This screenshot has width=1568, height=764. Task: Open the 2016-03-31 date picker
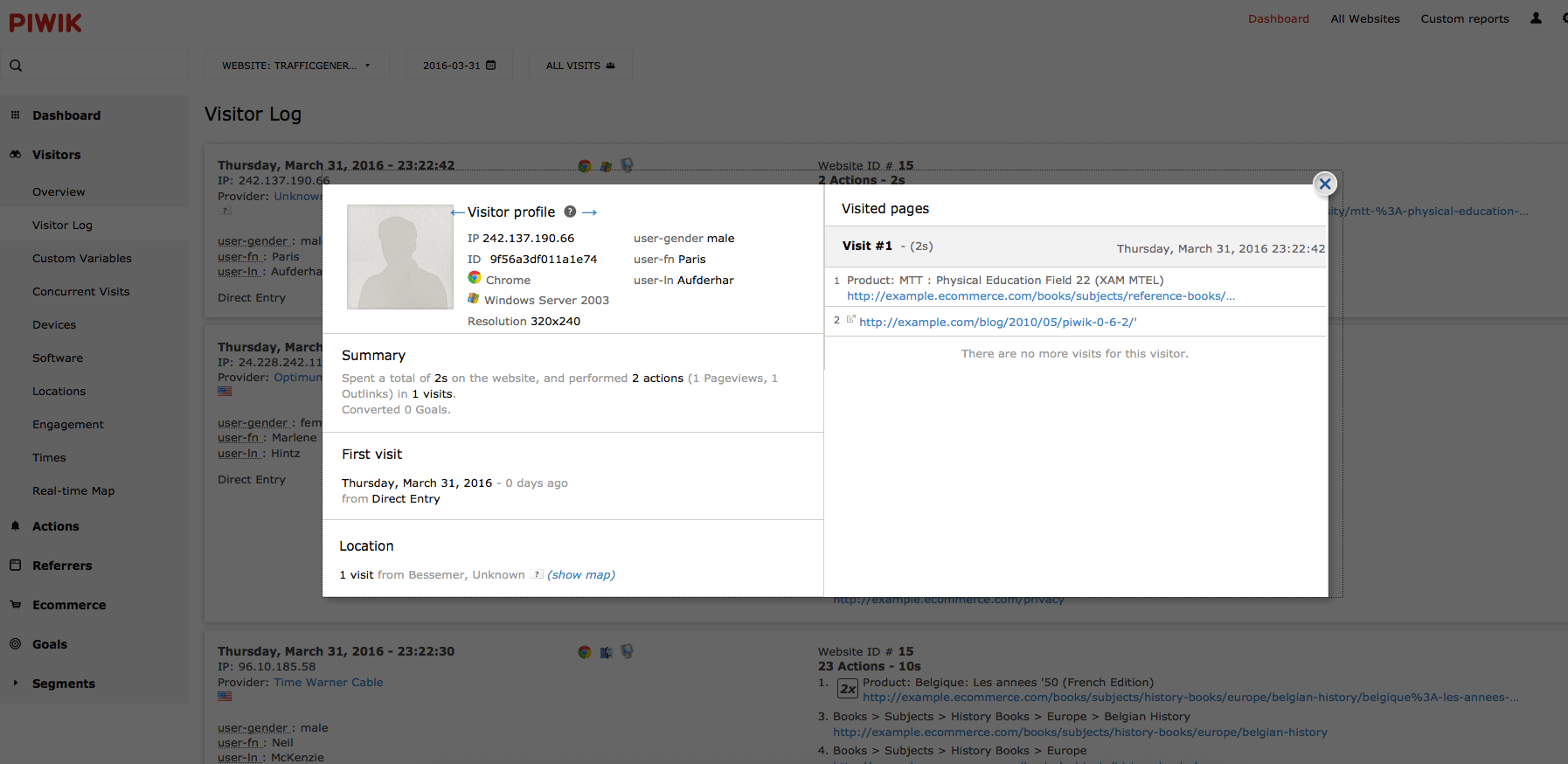(459, 66)
